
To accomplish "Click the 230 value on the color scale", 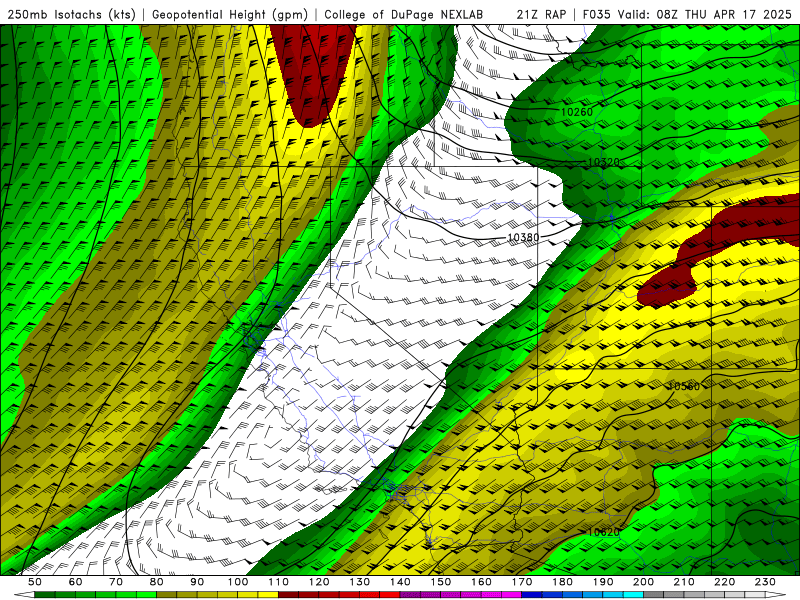I will point(765,582).
